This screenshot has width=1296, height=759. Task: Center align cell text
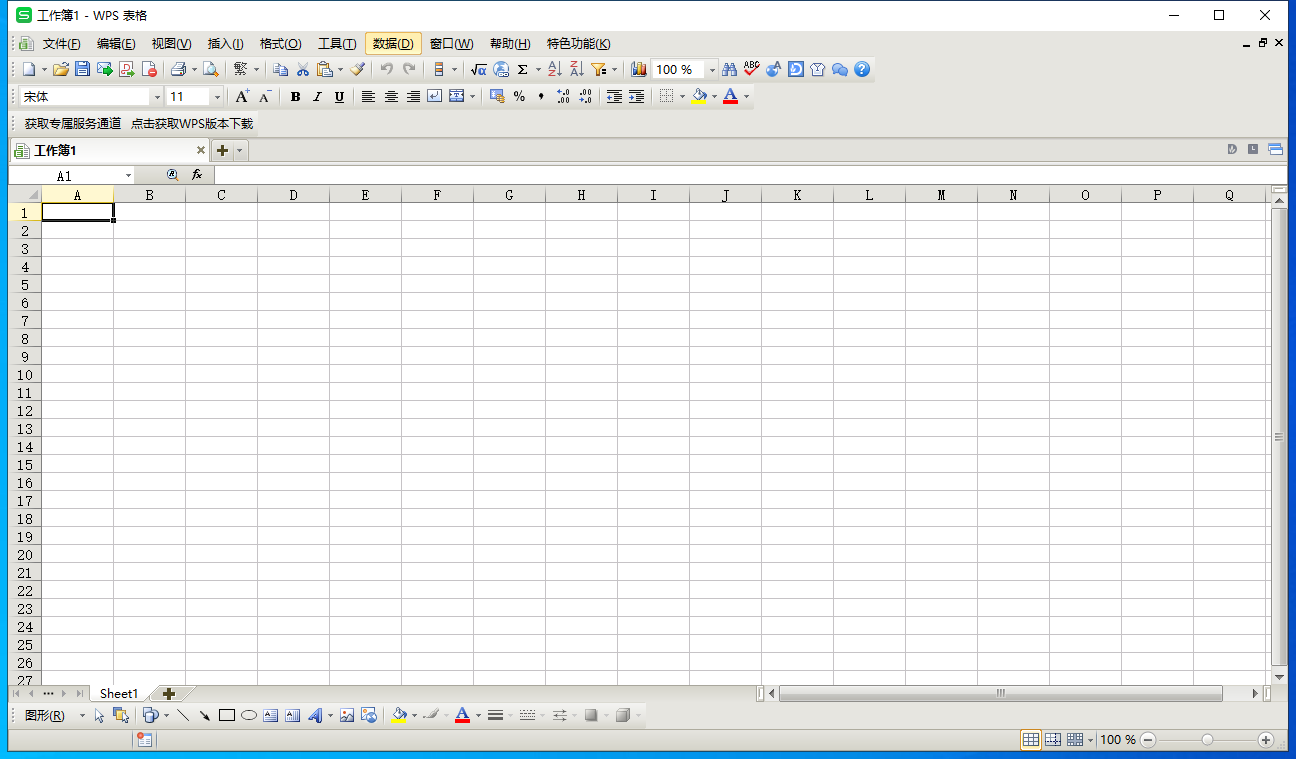(x=391, y=97)
